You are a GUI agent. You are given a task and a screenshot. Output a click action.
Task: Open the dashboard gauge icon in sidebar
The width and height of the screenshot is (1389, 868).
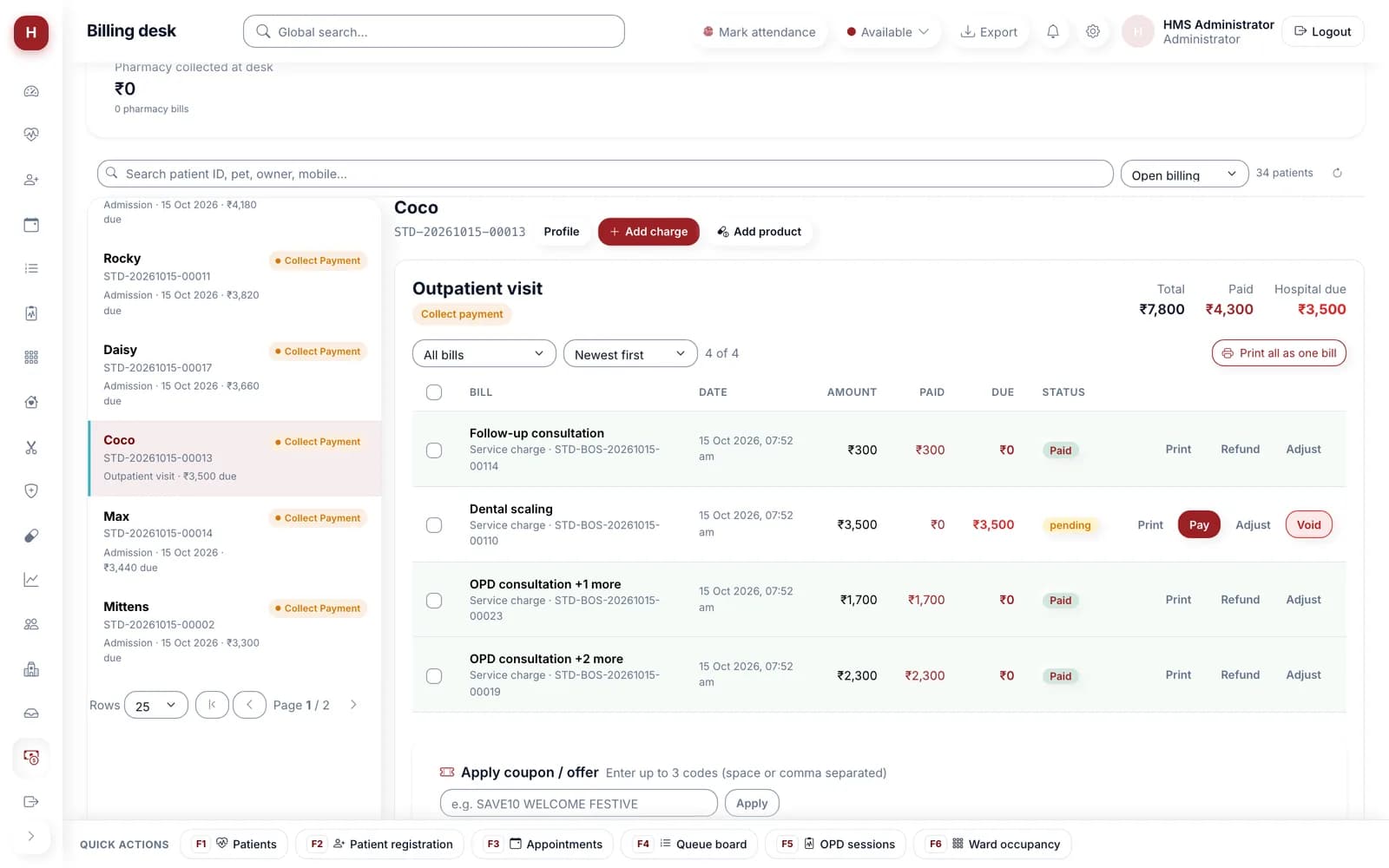click(x=31, y=91)
